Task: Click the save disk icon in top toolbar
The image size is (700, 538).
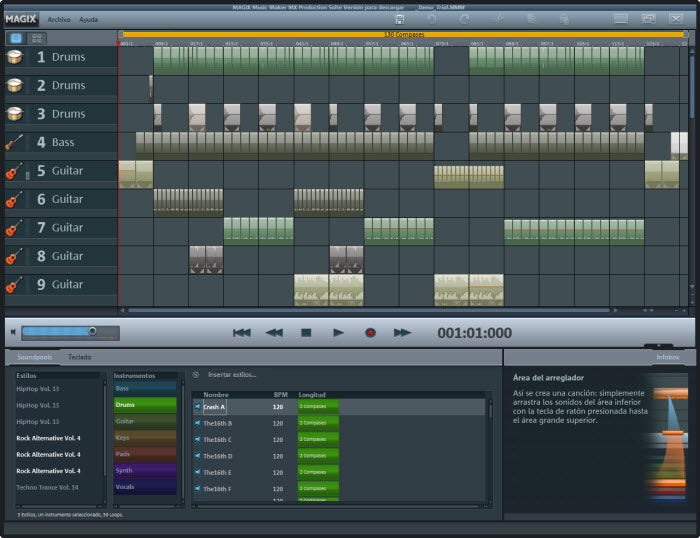Action: point(400,19)
